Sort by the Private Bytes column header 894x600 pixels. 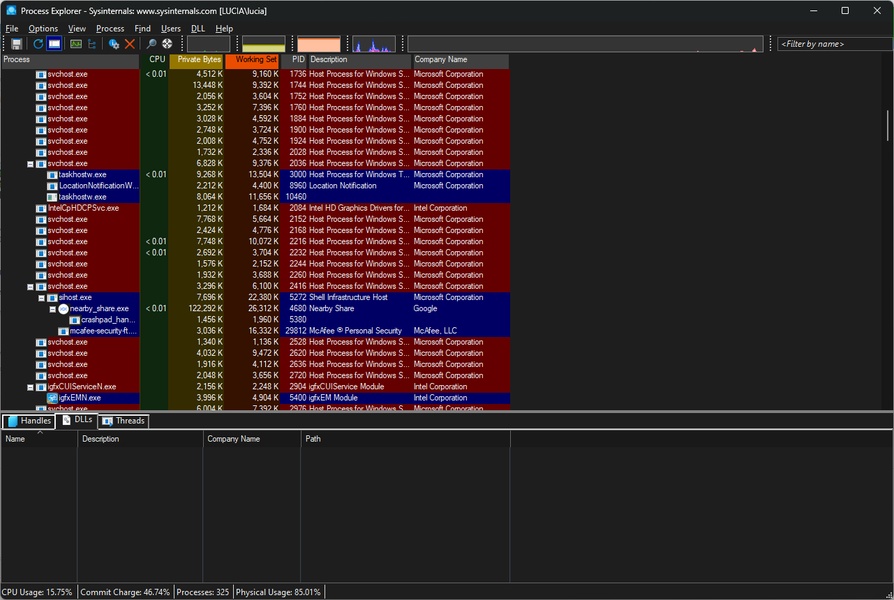pyautogui.click(x=198, y=60)
